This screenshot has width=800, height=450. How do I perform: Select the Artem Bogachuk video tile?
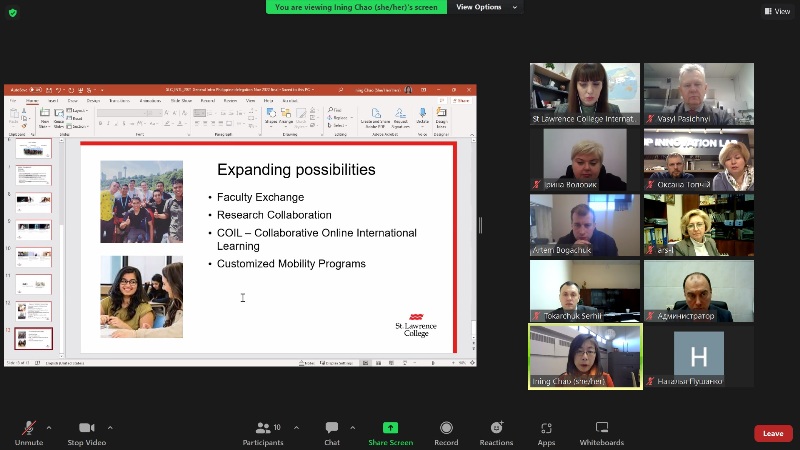(x=585, y=225)
